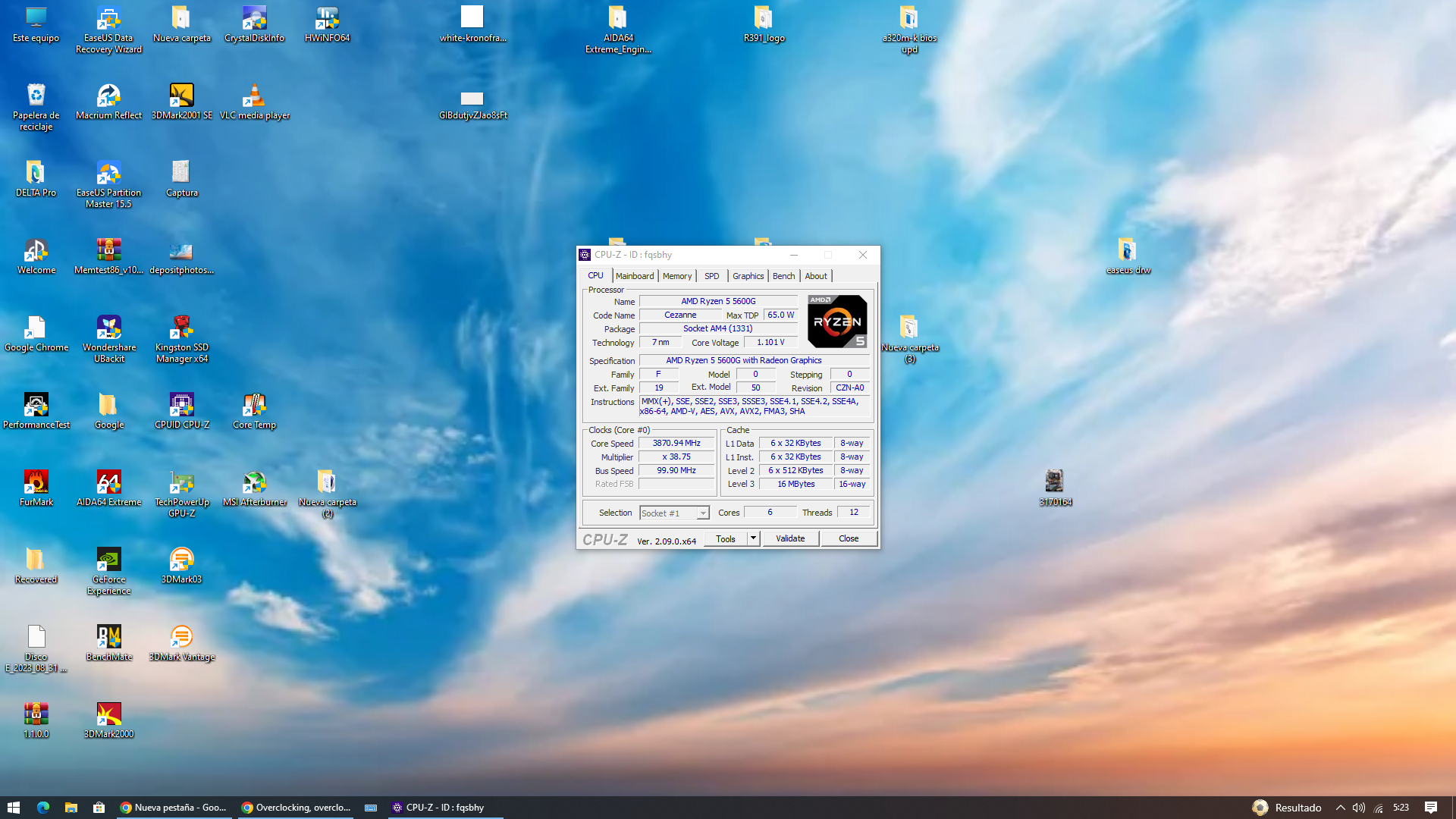
Task: Expand the Tools button dropdown arrow
Action: (754, 538)
